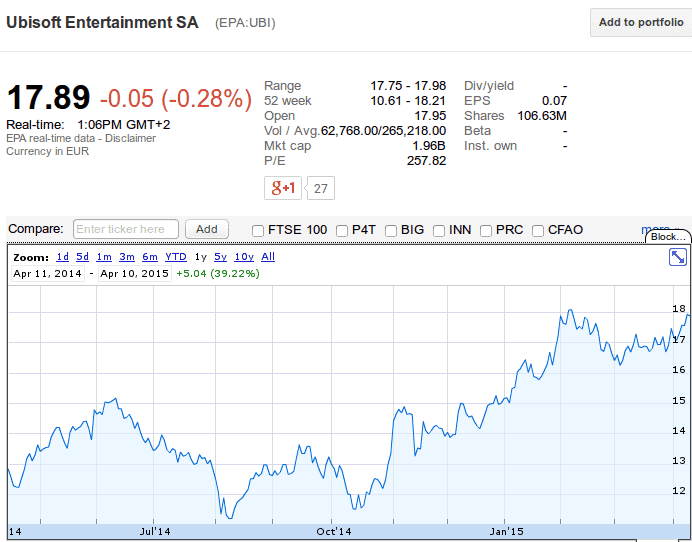Show All chart history range
The height and width of the screenshot is (542, 692).
(x=268, y=257)
